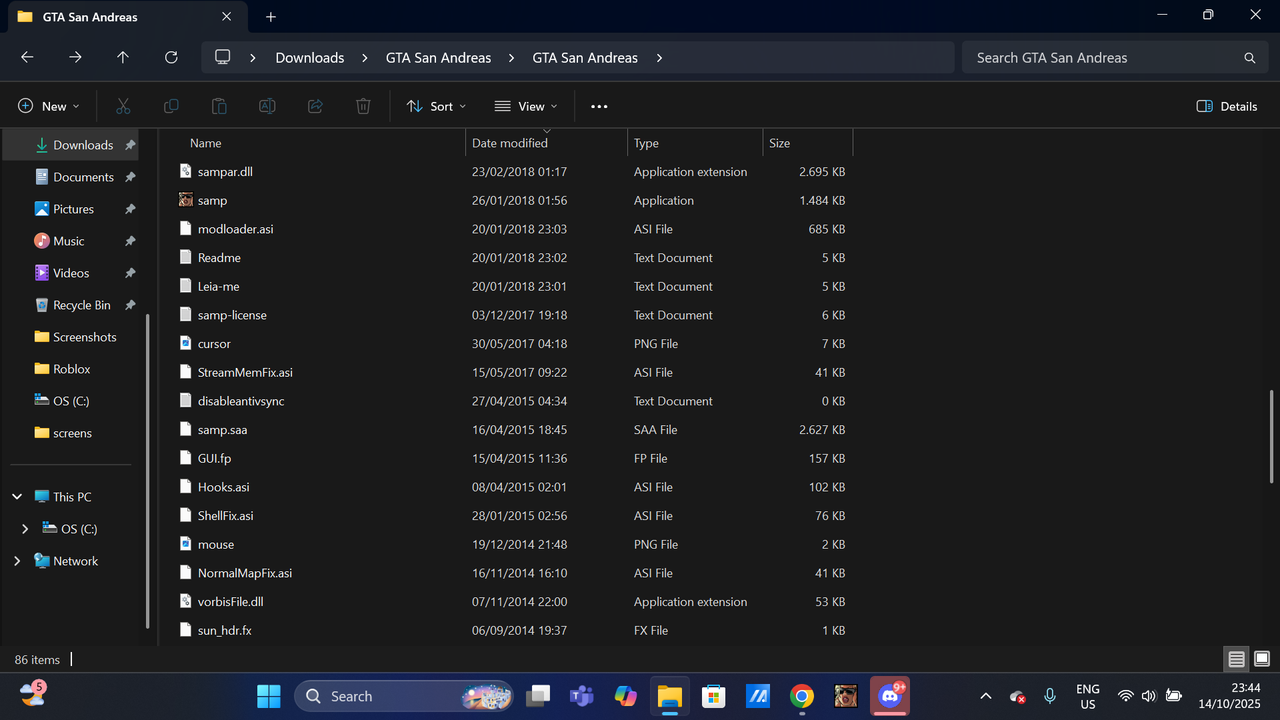Viewport: 1280px width, 720px height.
Task: Open Google Chrome from the taskbar
Action: [x=801, y=696]
